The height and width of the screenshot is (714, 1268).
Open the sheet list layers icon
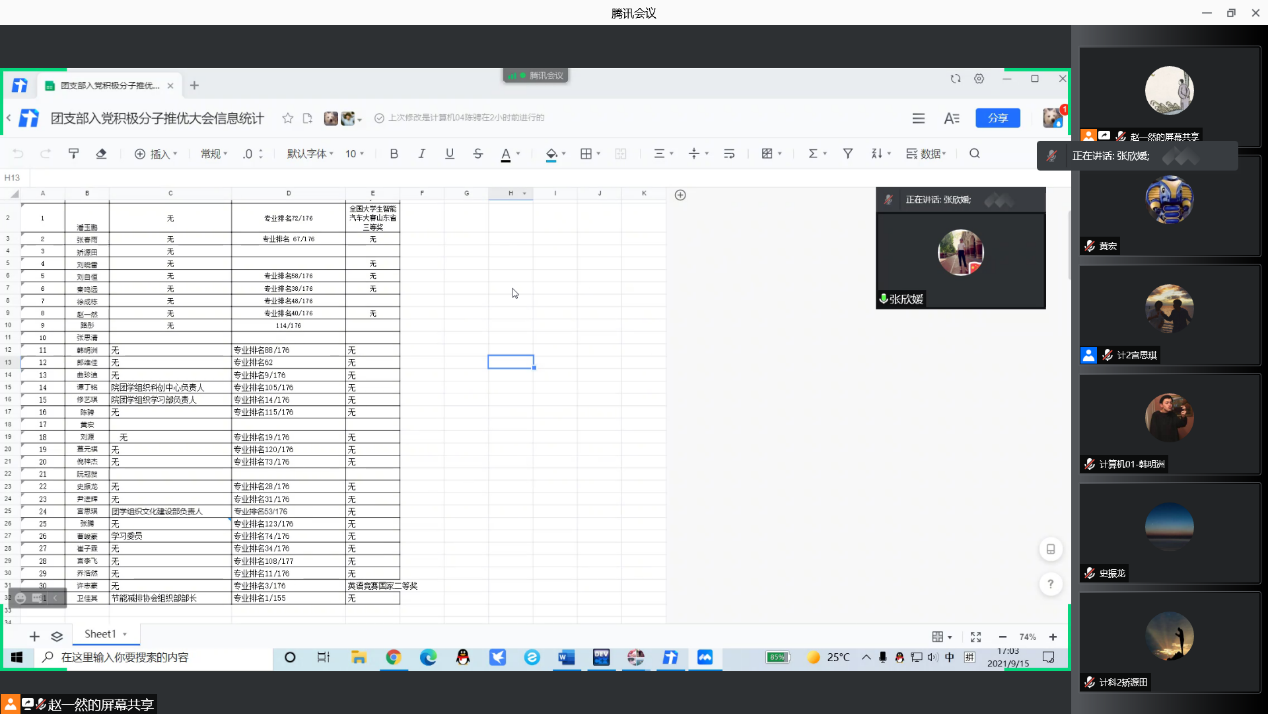57,636
